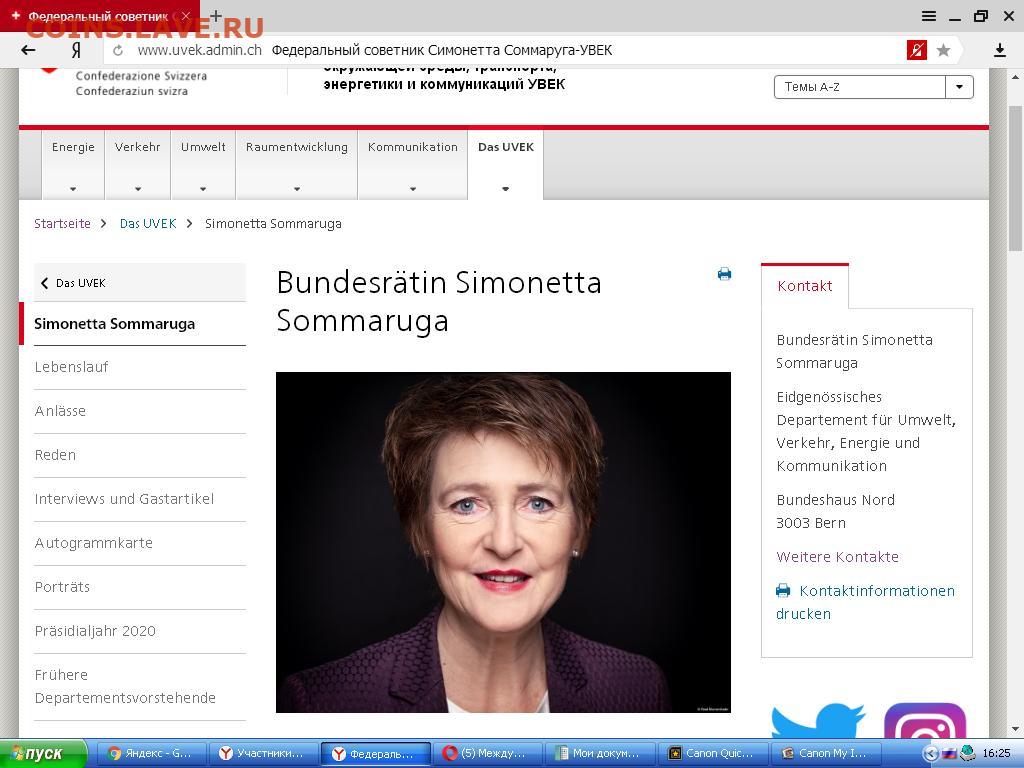Screen dimensions: 1024x768
Task: Click the Yandex 'Я' home button
Action: tap(76, 50)
